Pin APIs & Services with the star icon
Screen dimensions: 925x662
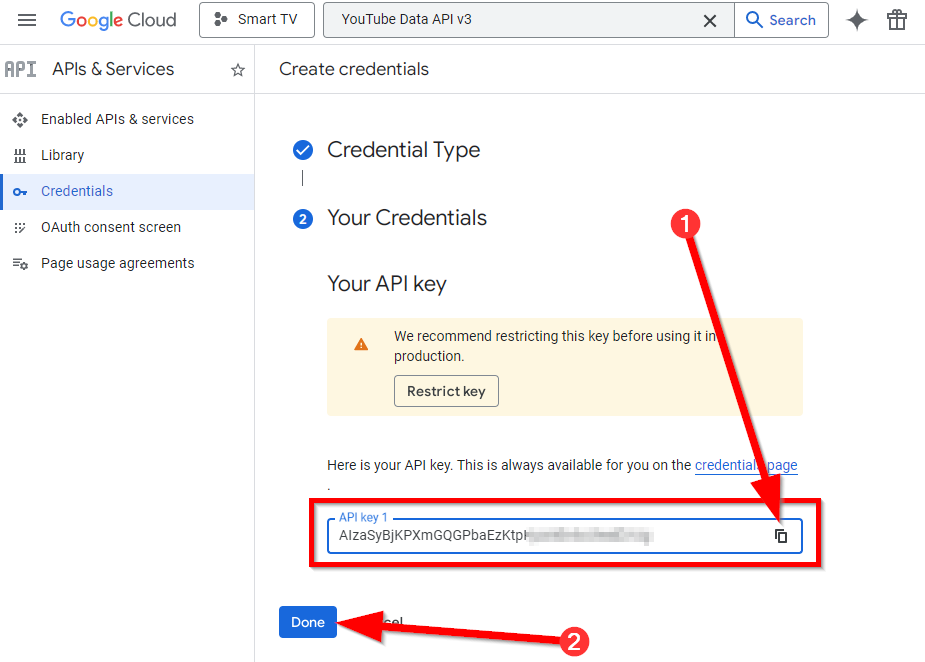coord(238,70)
